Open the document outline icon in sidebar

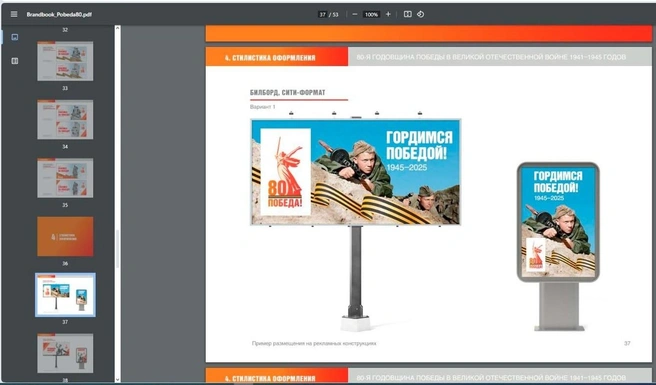coord(15,61)
